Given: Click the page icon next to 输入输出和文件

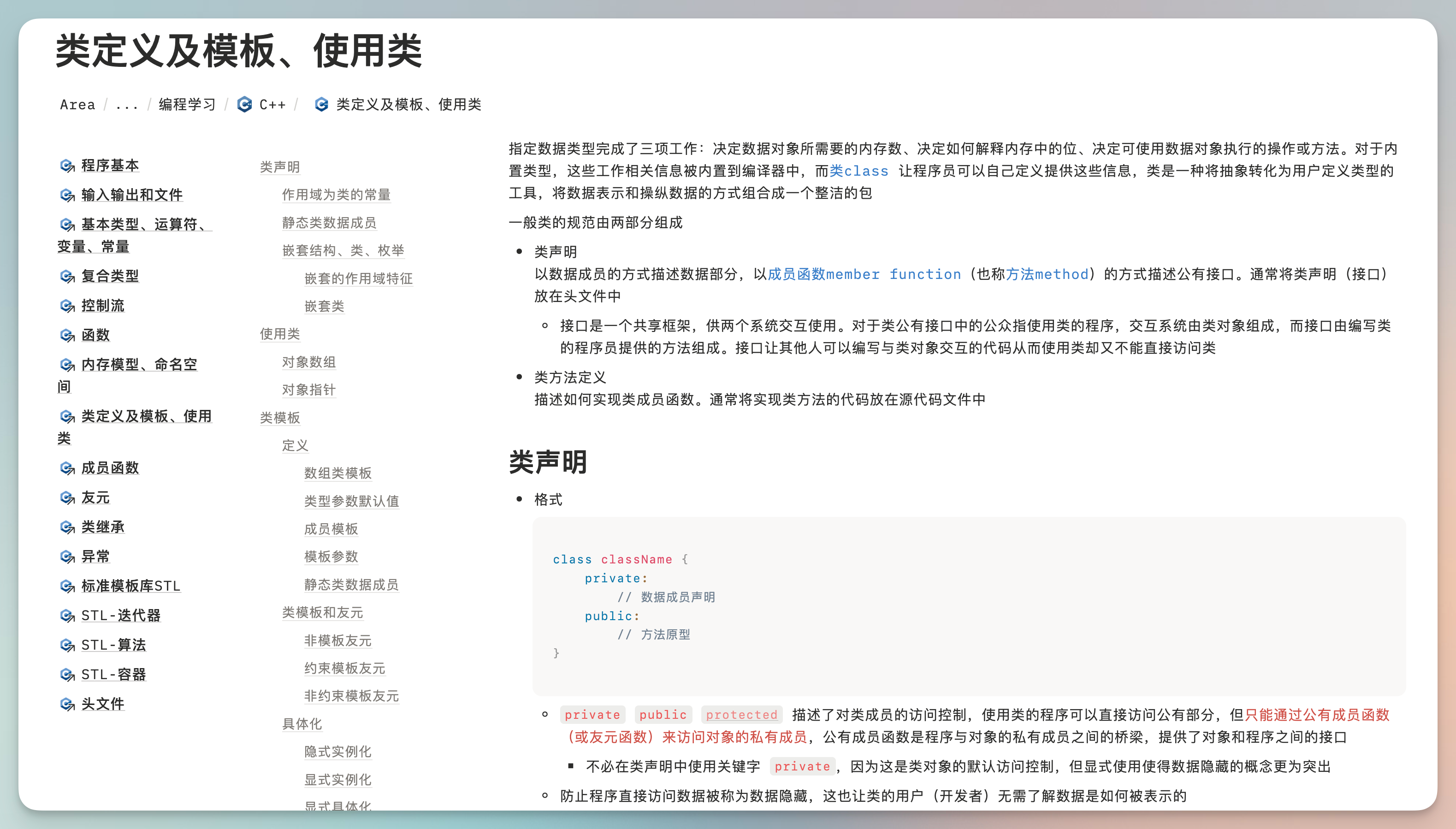Looking at the screenshot, I should 67,195.
